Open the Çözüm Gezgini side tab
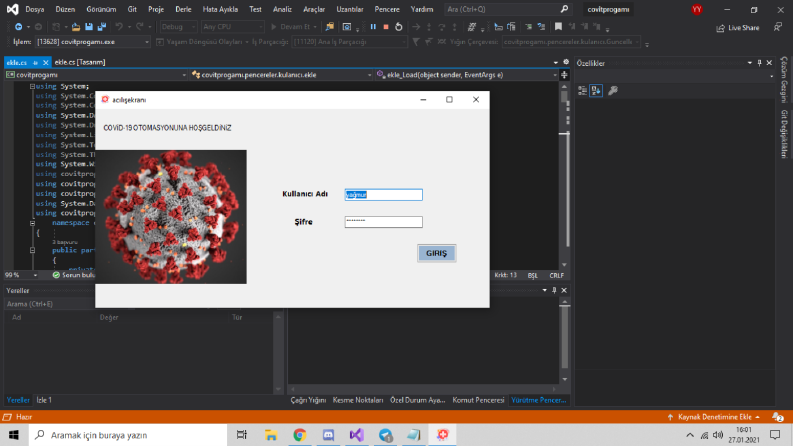The width and height of the screenshot is (793, 446). (x=784, y=80)
